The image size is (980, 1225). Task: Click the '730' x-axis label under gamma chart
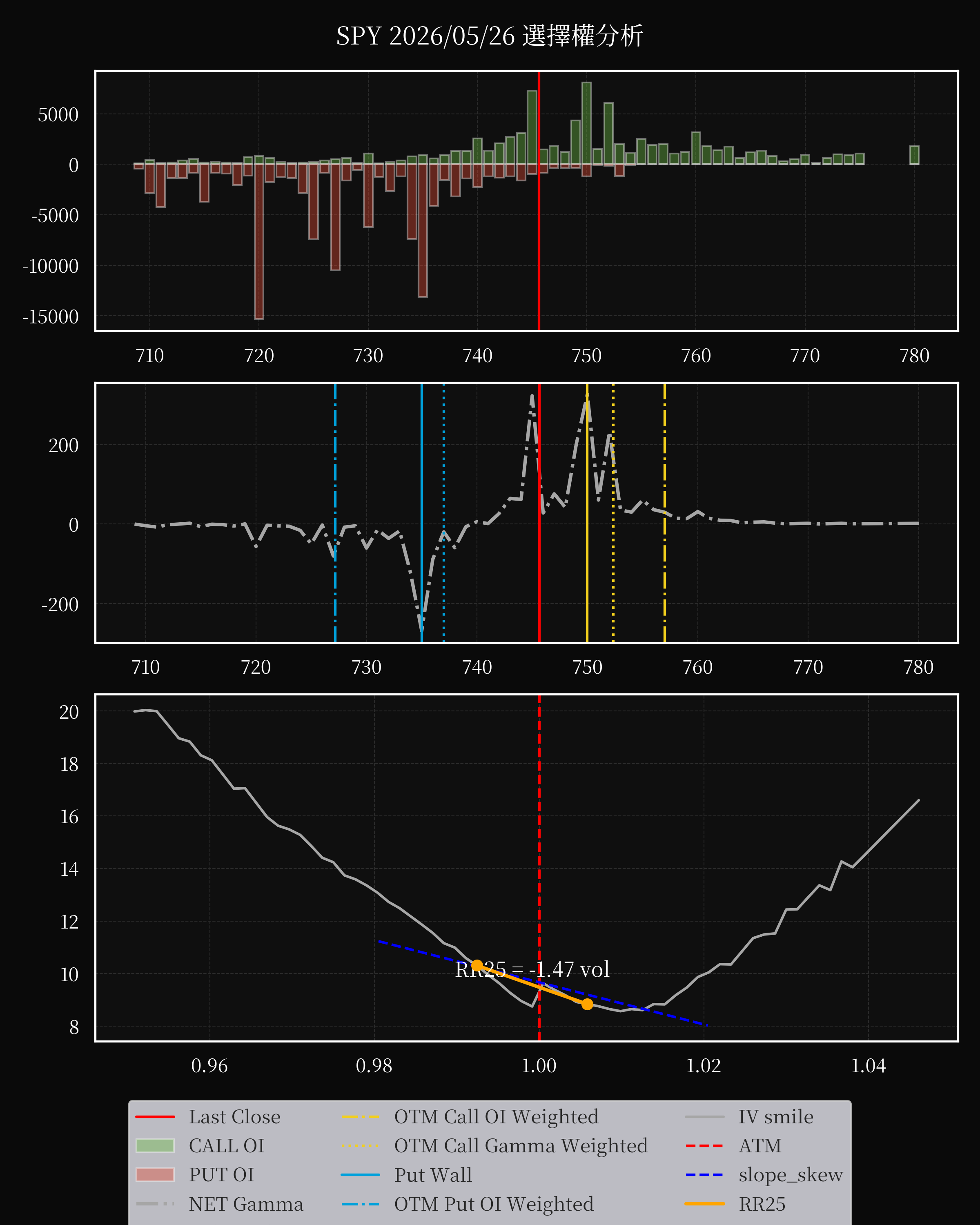pos(366,667)
